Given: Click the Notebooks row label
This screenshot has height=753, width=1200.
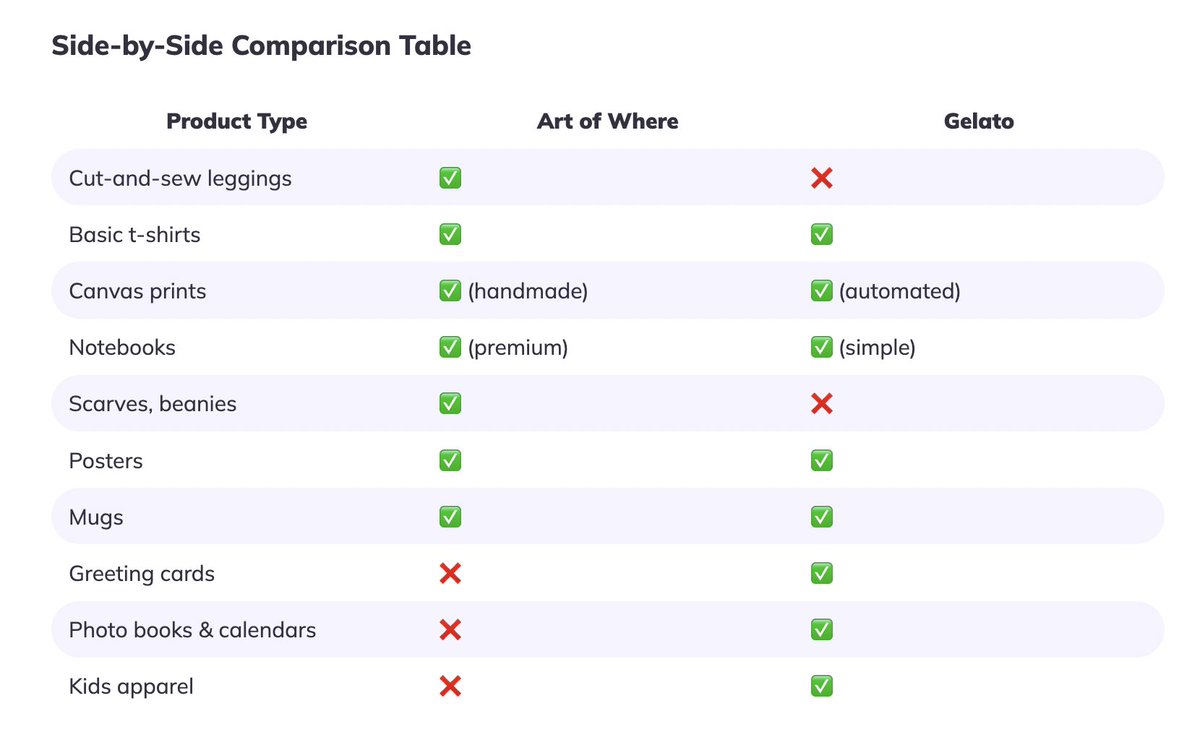Looking at the screenshot, I should pos(122,347).
